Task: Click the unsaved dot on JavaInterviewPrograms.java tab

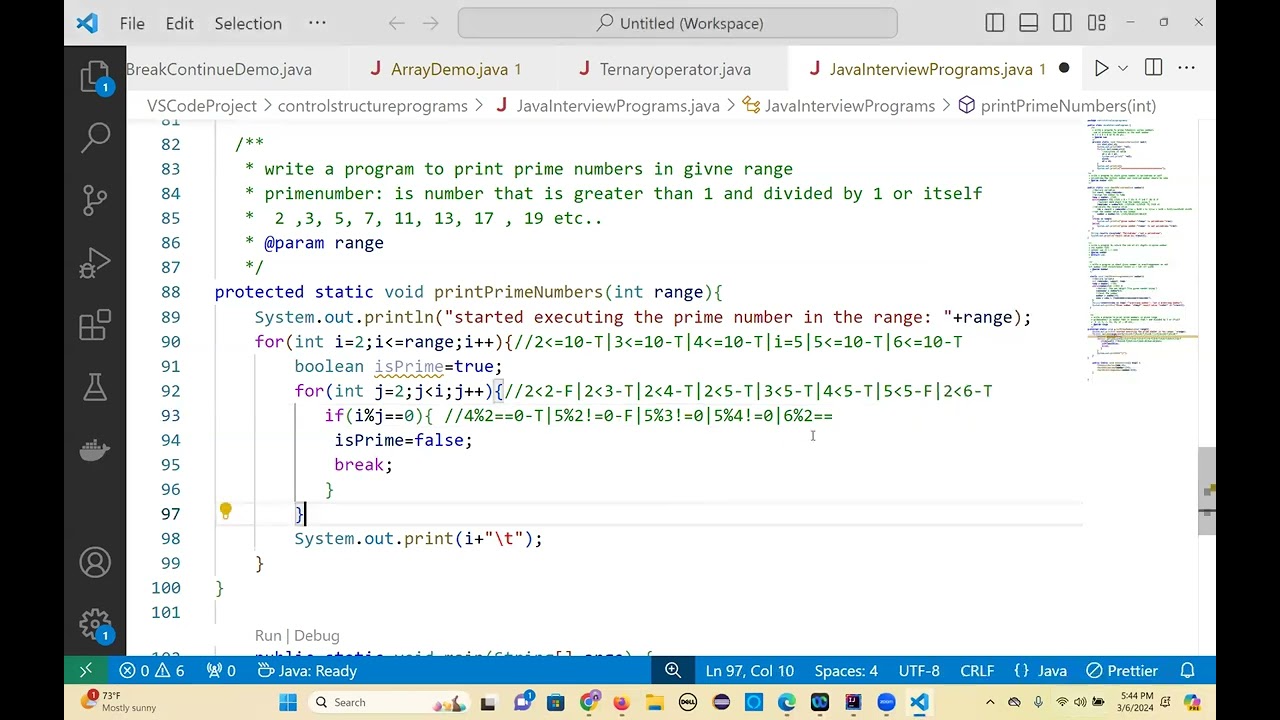Action: 1064,69
